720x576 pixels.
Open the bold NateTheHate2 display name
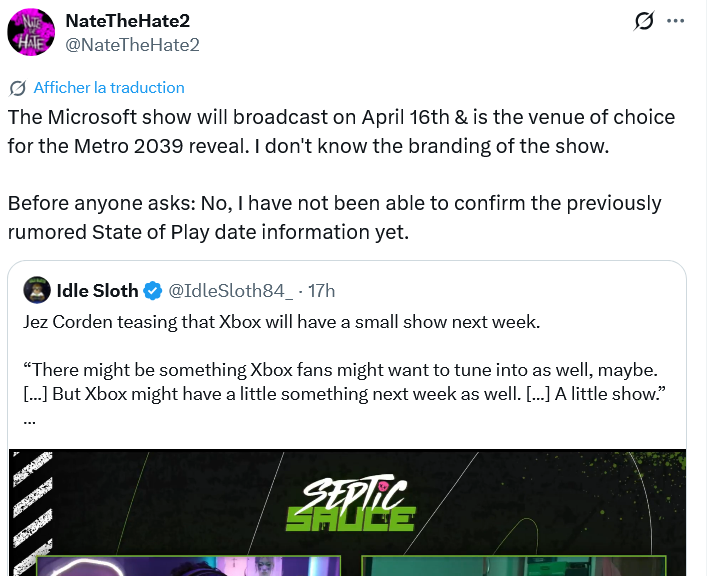pyautogui.click(x=126, y=21)
